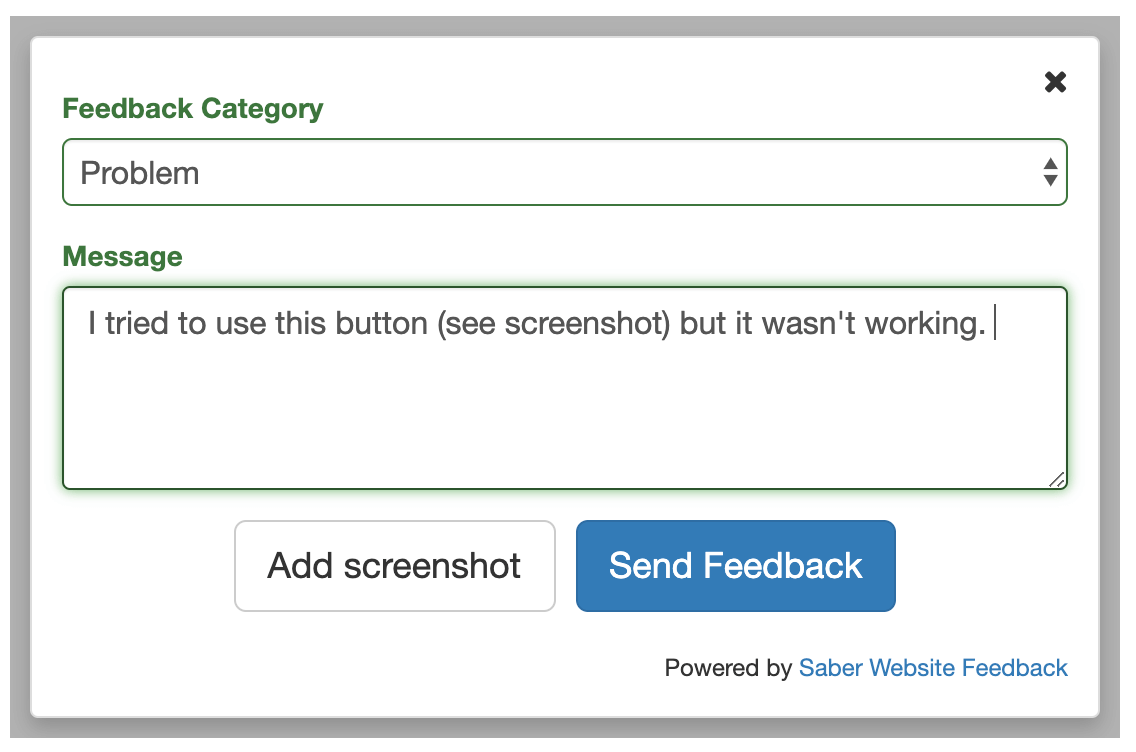
Task: Click the word "Feedback" on the blue button
Action: coord(783,566)
